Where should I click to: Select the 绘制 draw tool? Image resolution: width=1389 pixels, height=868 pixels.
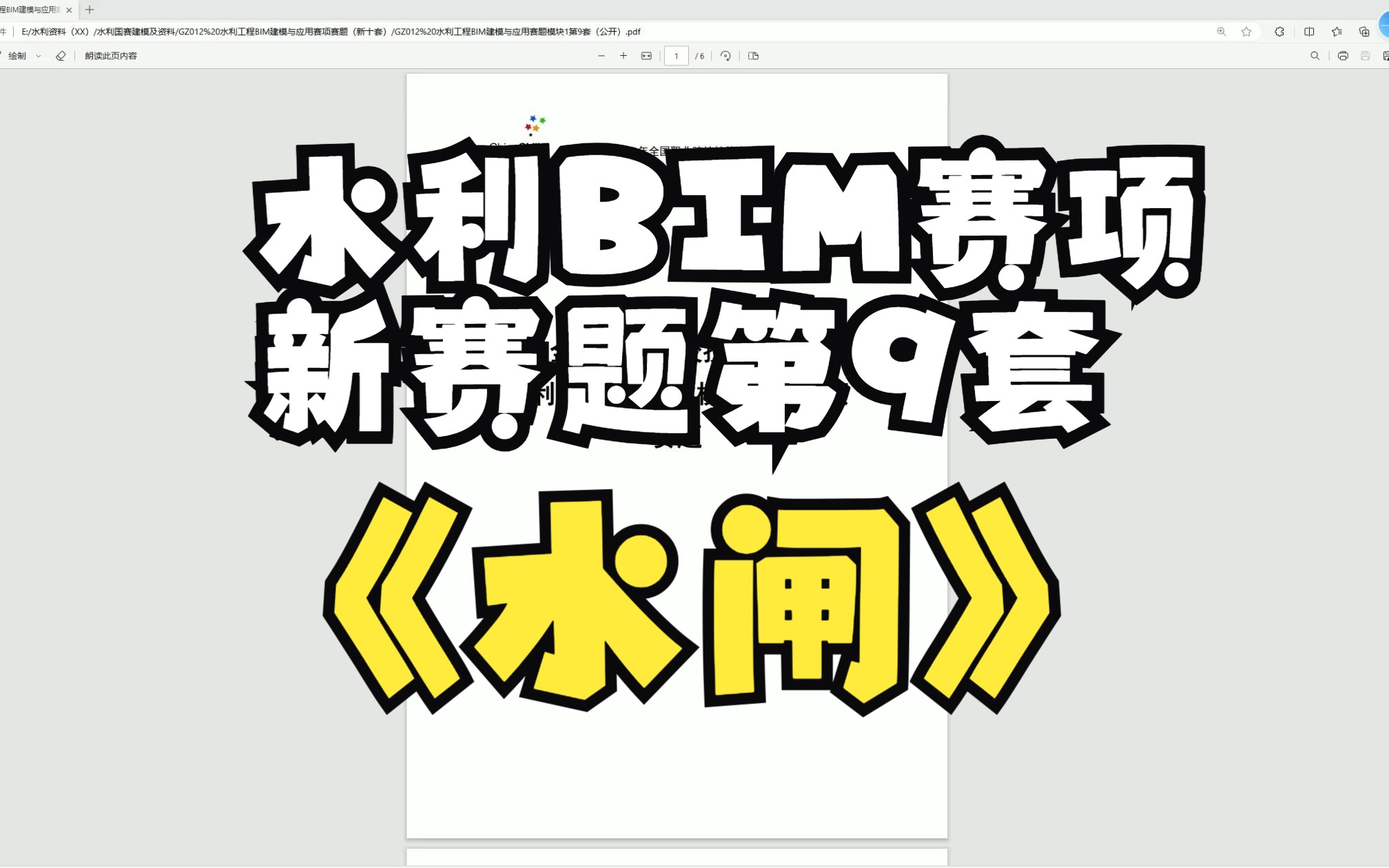(x=17, y=56)
